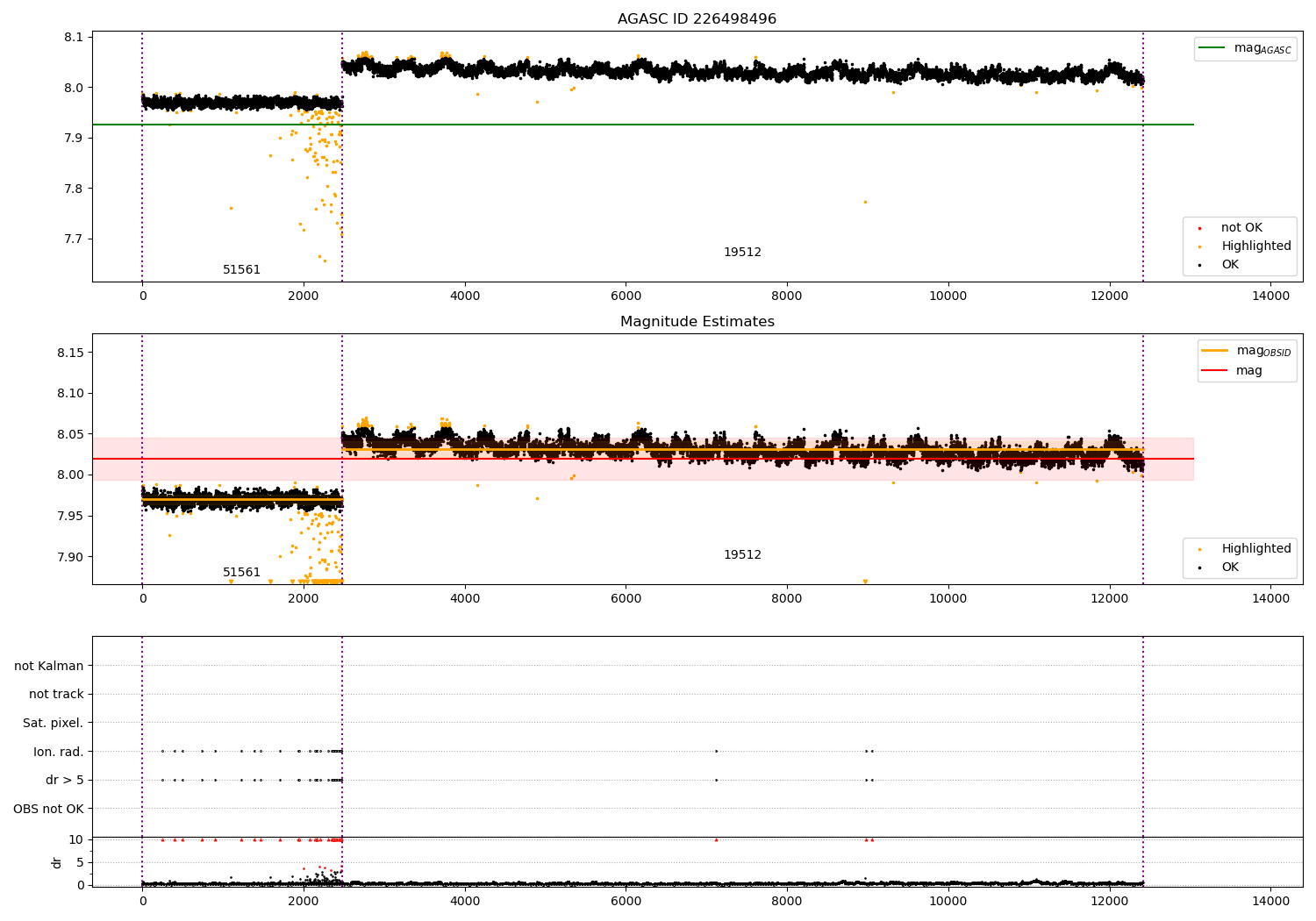This screenshot has width=1316, height=921.
Task: Click the 'dr' axis label of bottom panel
Action: 57,862
